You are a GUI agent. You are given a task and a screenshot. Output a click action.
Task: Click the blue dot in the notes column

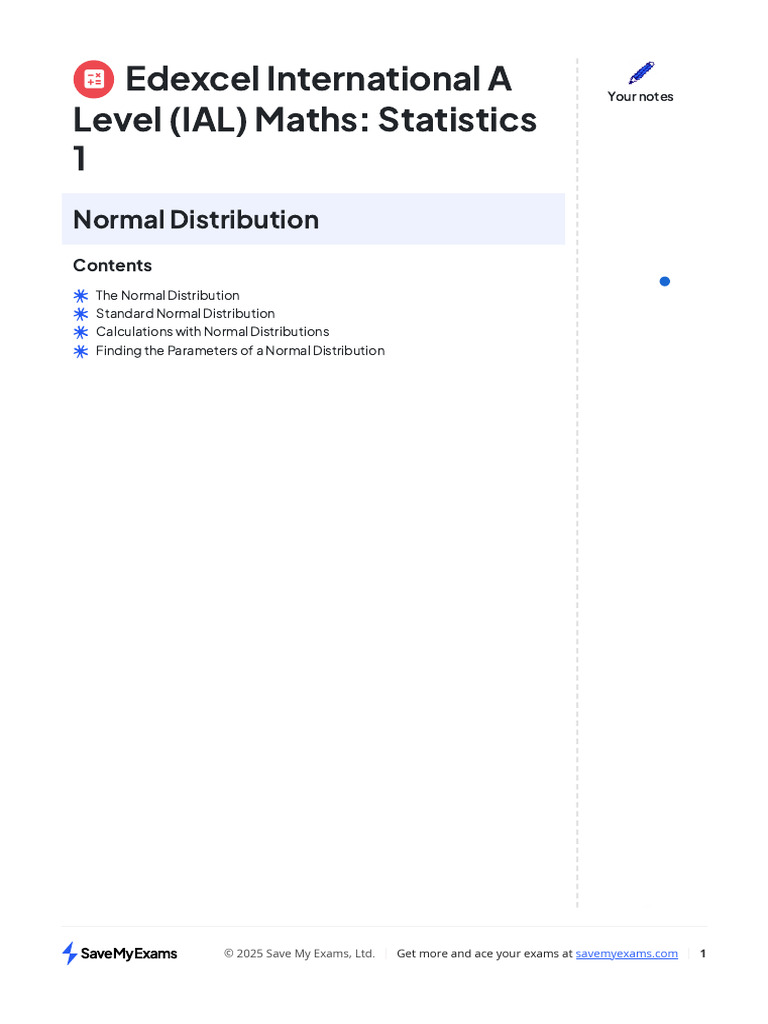tap(665, 281)
